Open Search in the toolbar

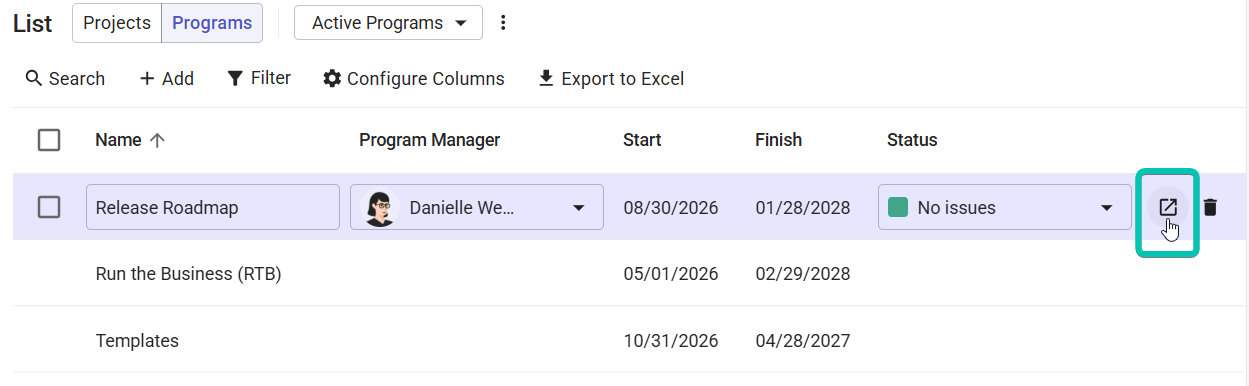[65, 78]
